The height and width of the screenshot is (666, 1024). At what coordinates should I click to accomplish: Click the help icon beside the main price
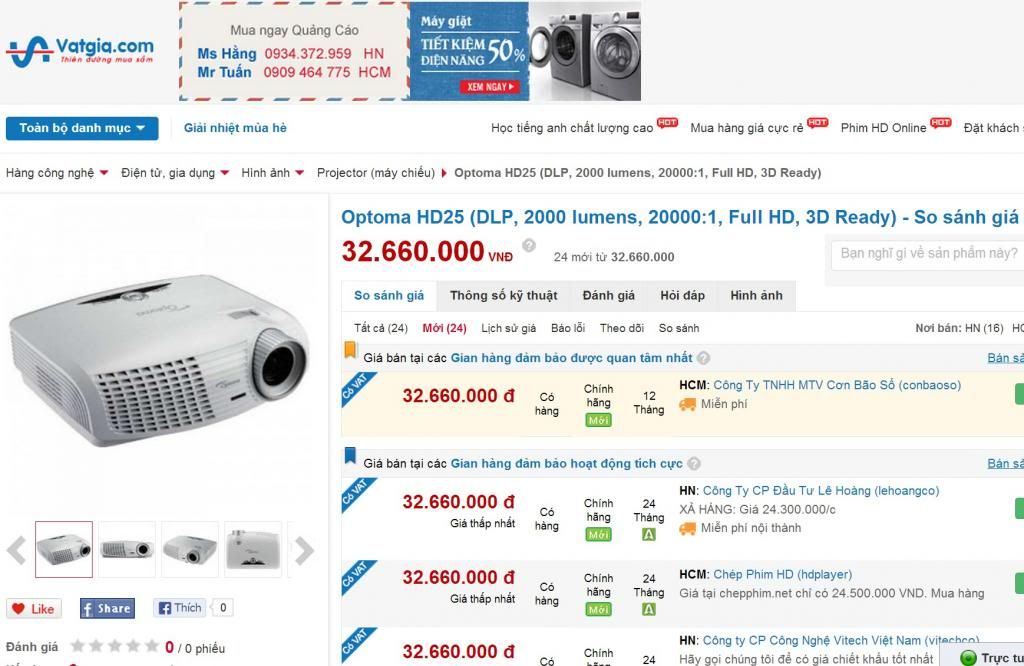pyautogui.click(x=529, y=246)
